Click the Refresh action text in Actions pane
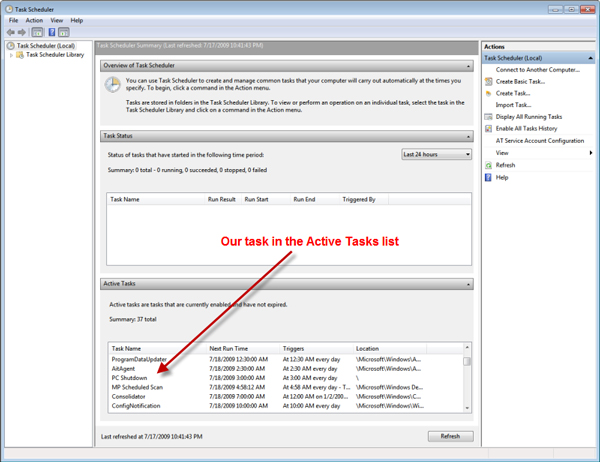600x462 pixels. pyautogui.click(x=505, y=165)
